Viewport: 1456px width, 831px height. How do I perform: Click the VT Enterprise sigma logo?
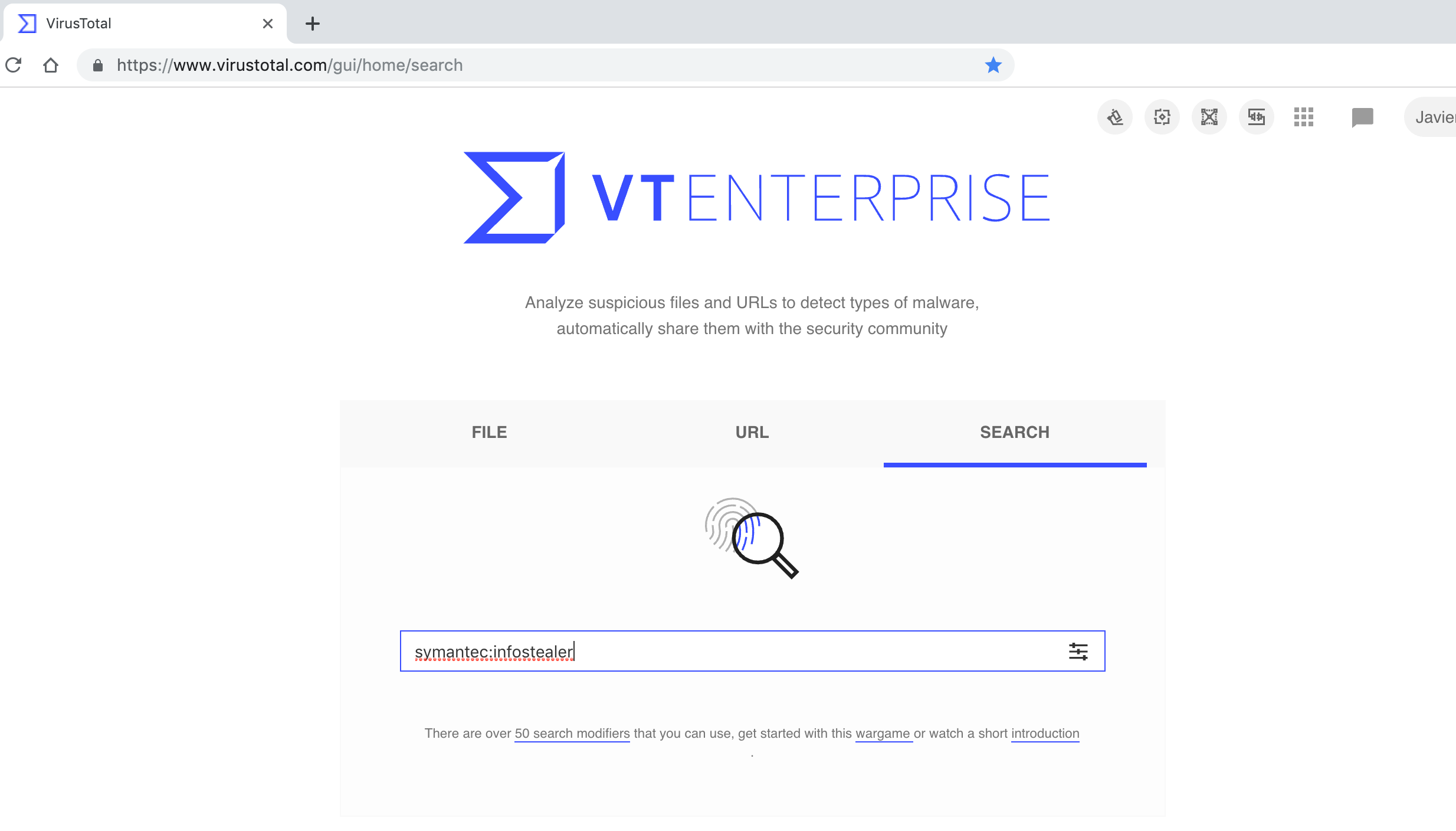[514, 198]
